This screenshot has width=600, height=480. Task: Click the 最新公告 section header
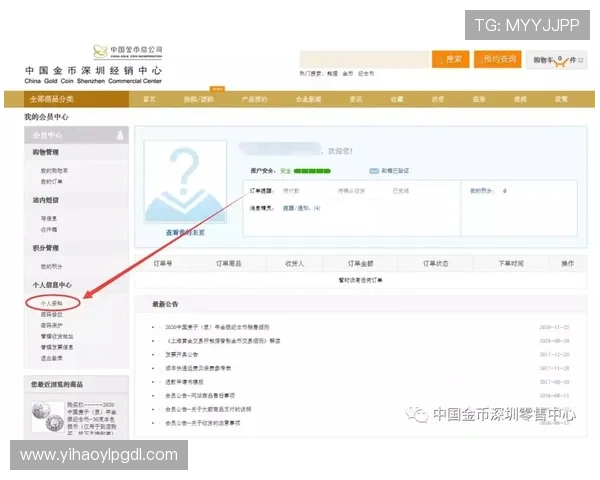coord(165,304)
